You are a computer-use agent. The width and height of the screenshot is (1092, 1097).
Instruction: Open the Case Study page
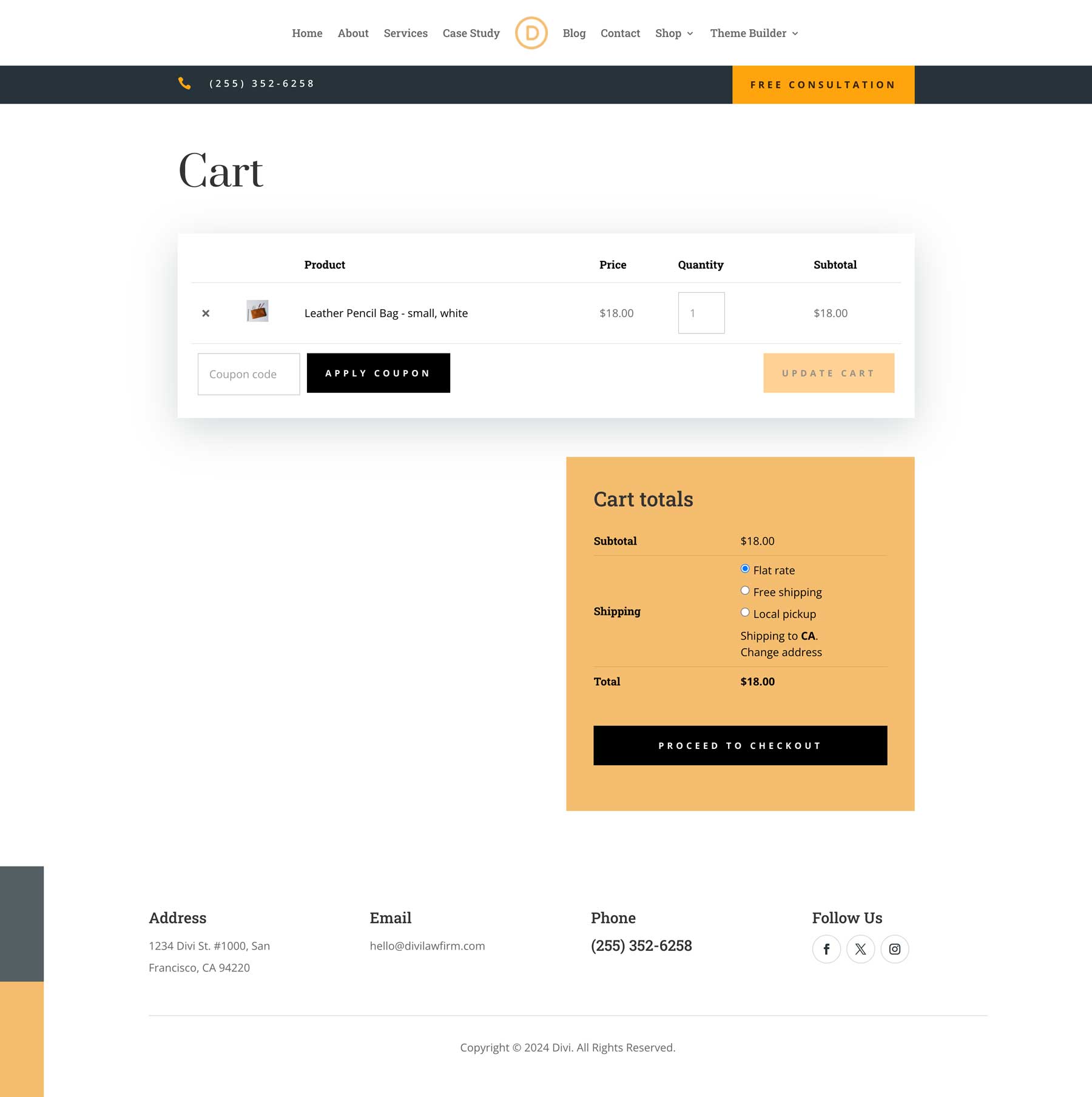pos(471,33)
